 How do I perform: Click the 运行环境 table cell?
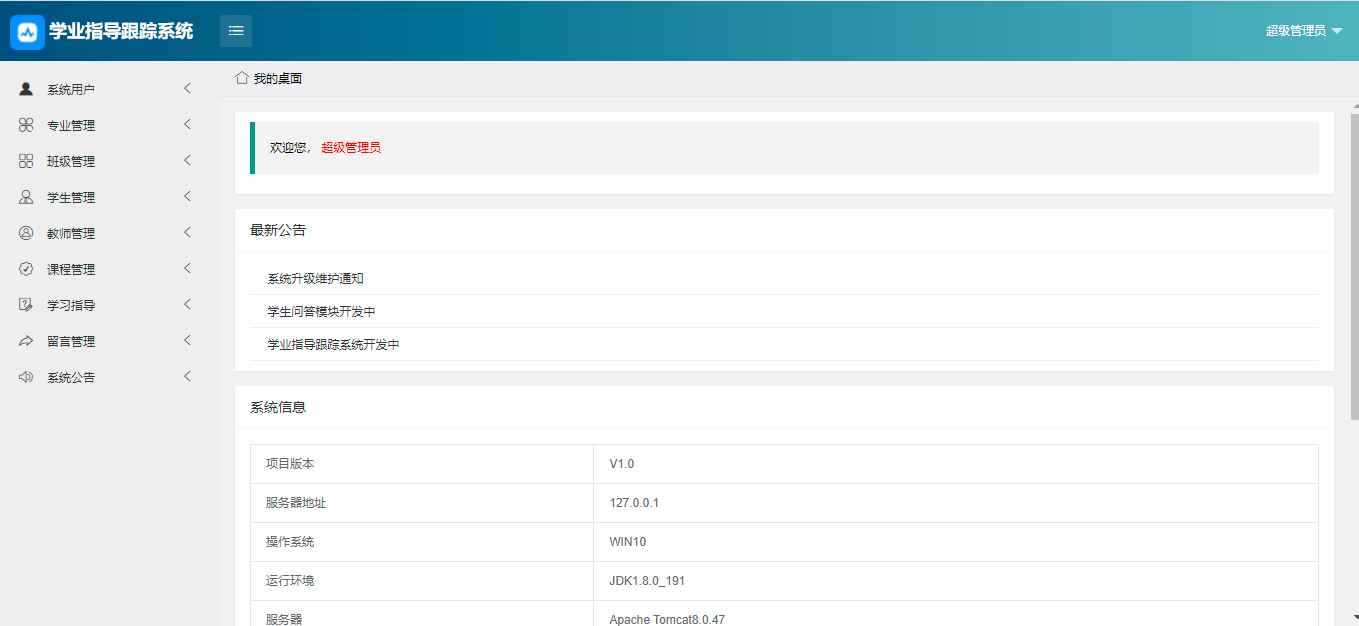[x=422, y=581]
